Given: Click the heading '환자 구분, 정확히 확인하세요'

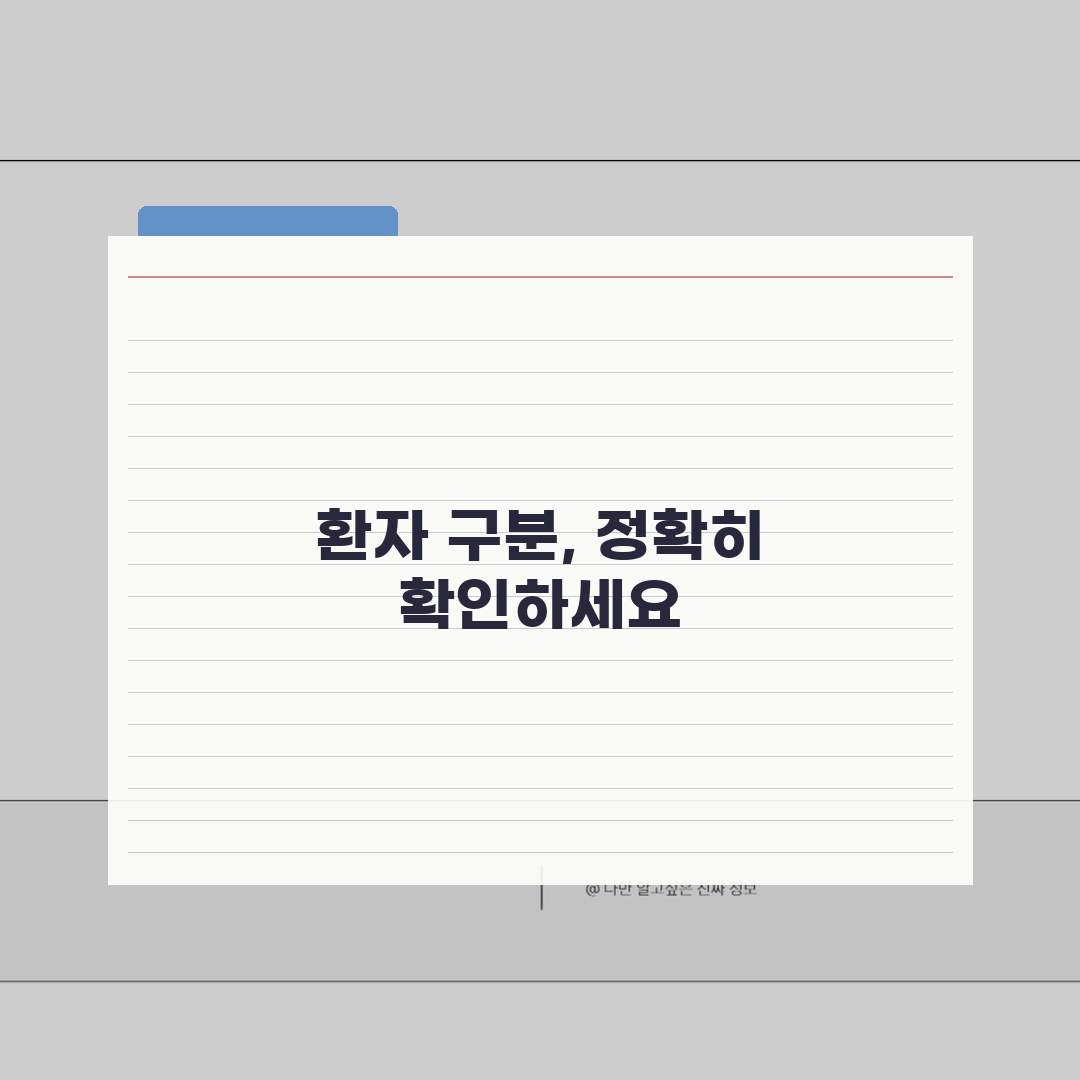Looking at the screenshot, I should coord(539,569).
